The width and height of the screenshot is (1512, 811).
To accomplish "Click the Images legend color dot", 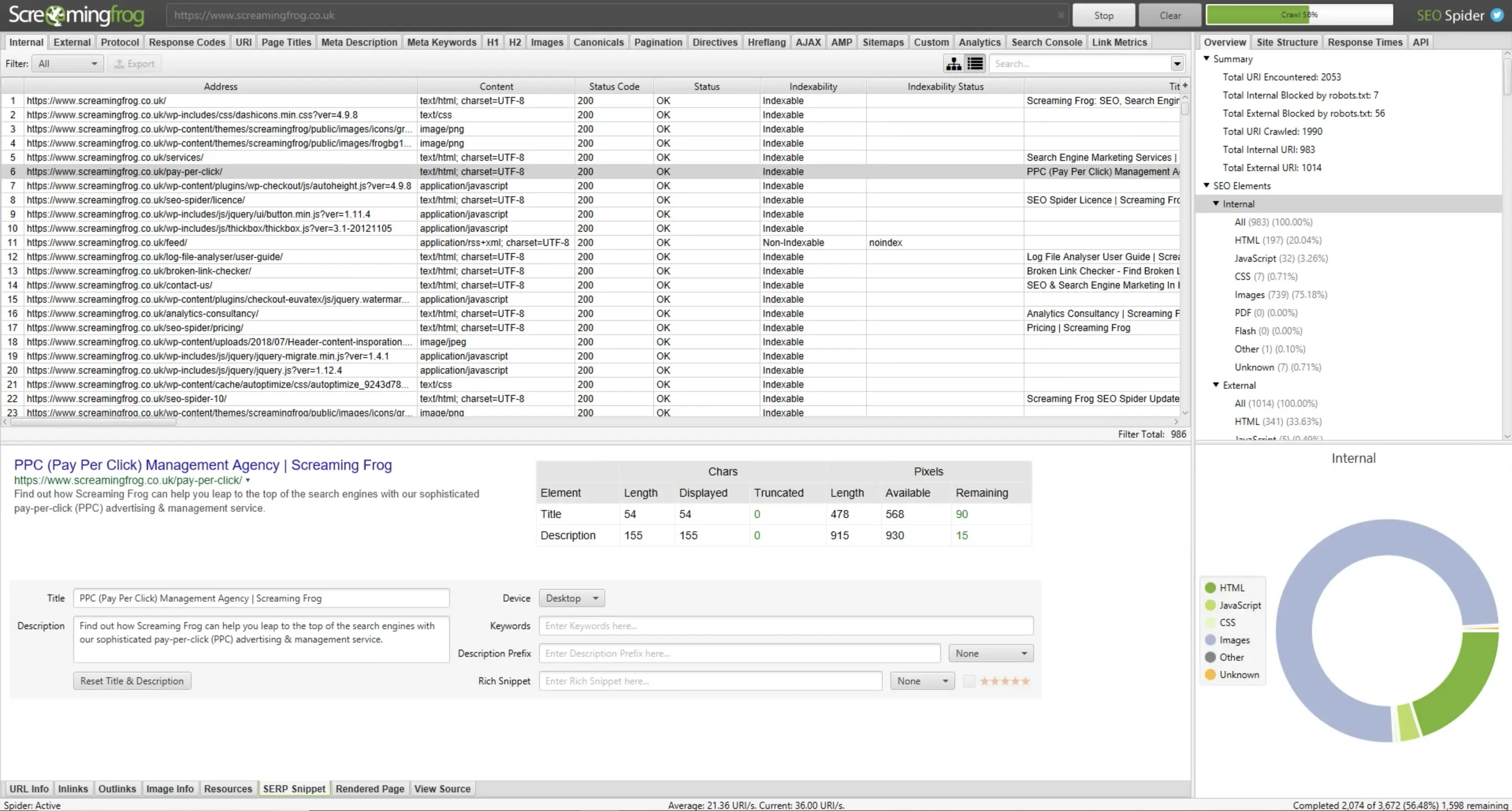I will 1210,640.
